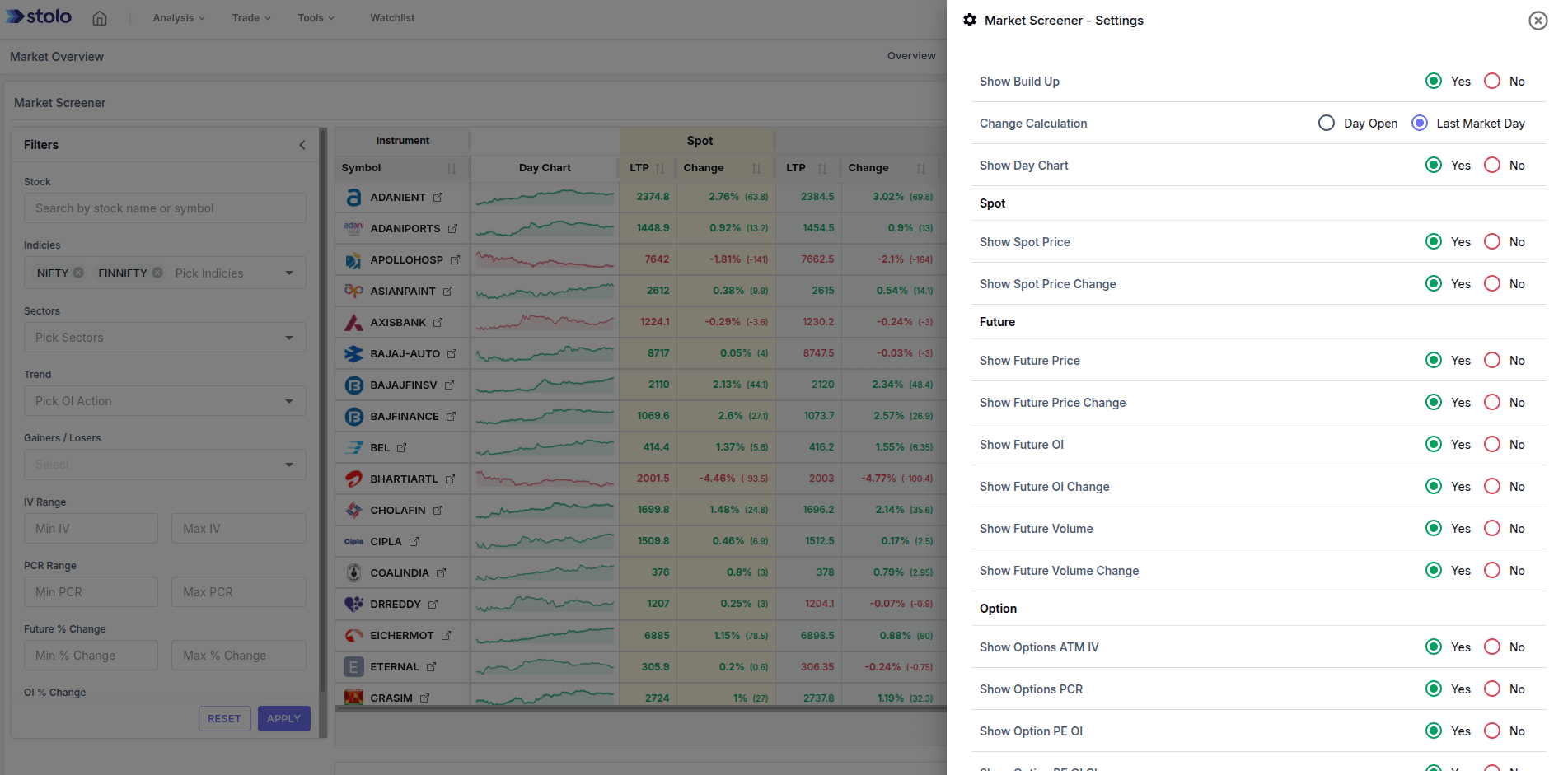1568x775 pixels.
Task: Open the Pick Sectors dropdown
Action: 164,337
